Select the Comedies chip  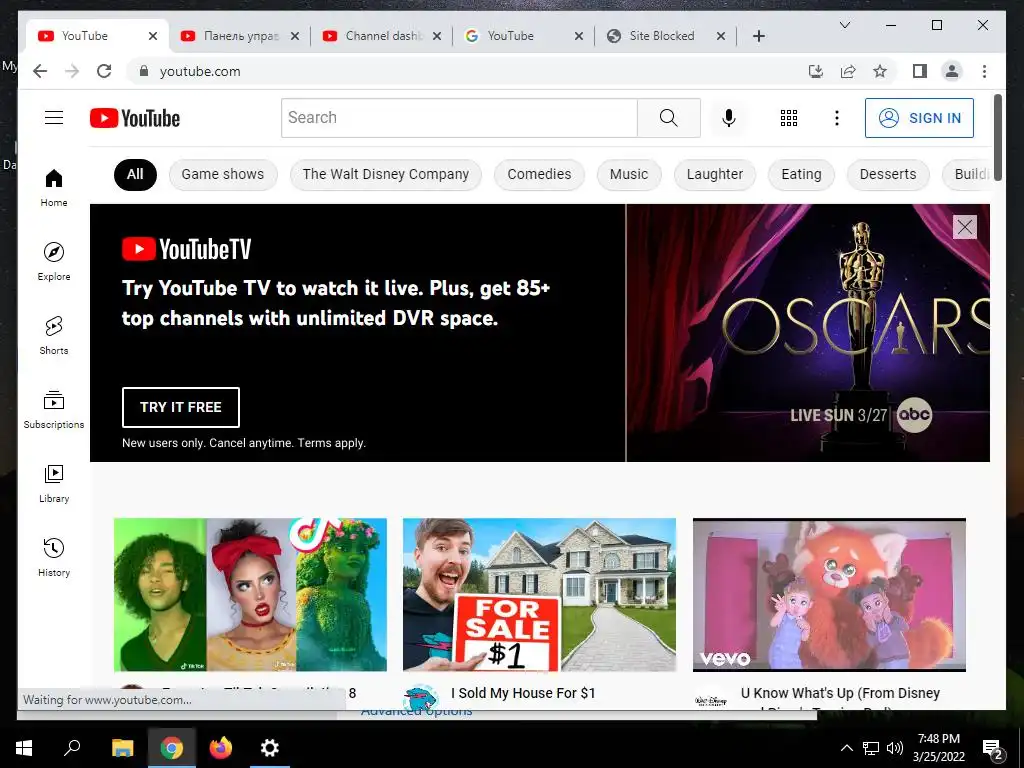539,174
